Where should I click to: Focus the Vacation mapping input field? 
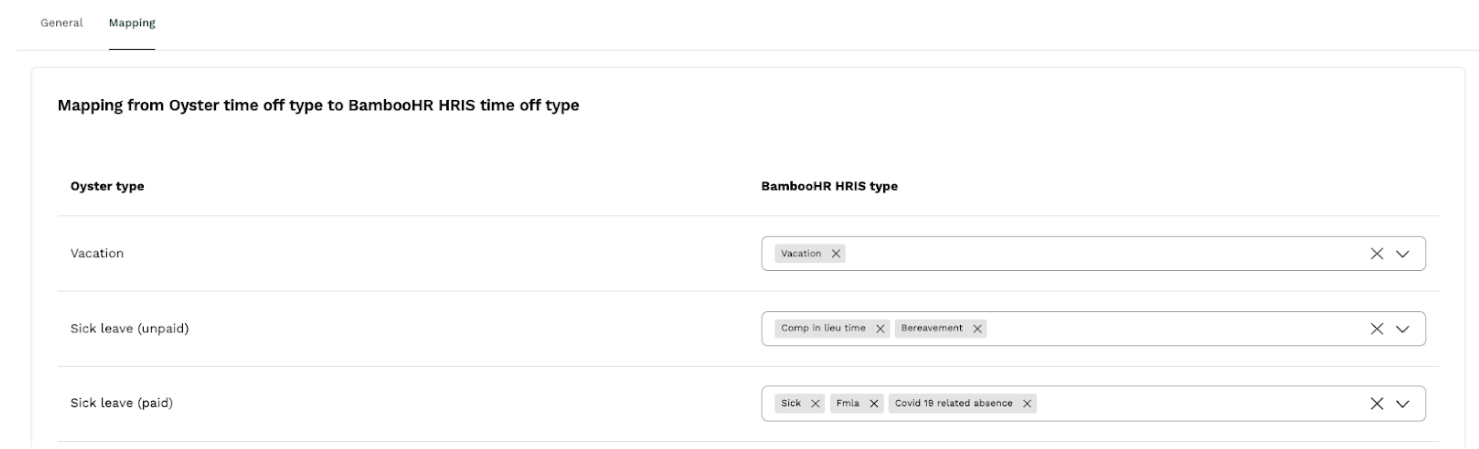(1093, 254)
